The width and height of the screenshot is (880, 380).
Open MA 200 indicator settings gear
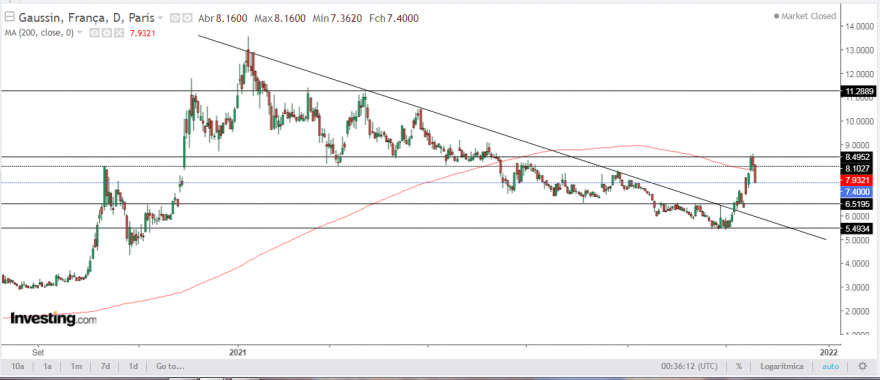(107, 33)
